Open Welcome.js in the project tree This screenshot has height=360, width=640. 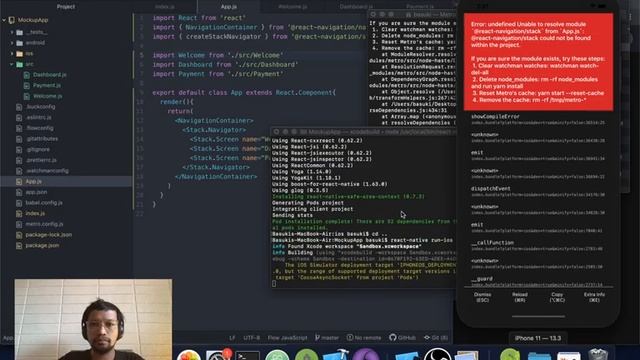point(47,96)
